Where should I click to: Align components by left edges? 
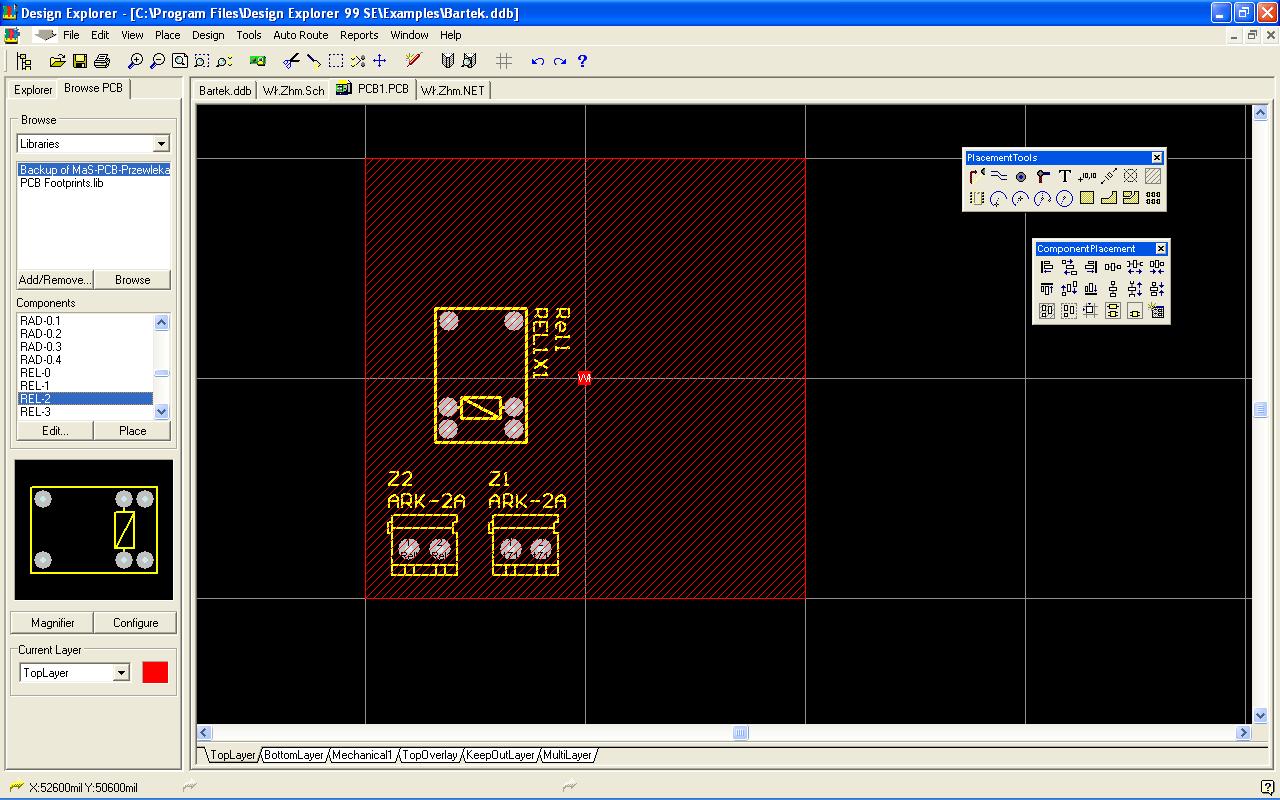(1047, 267)
